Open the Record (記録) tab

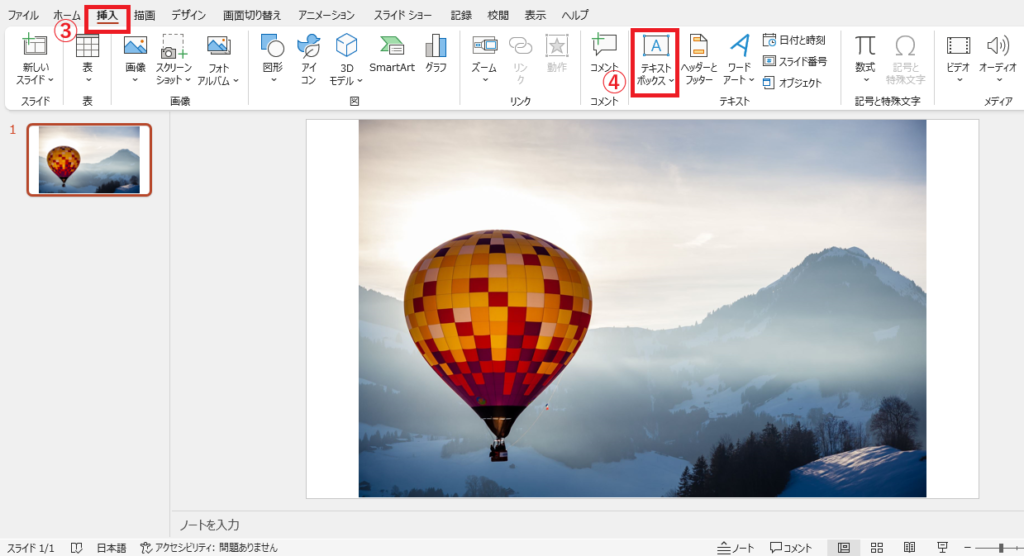point(461,15)
